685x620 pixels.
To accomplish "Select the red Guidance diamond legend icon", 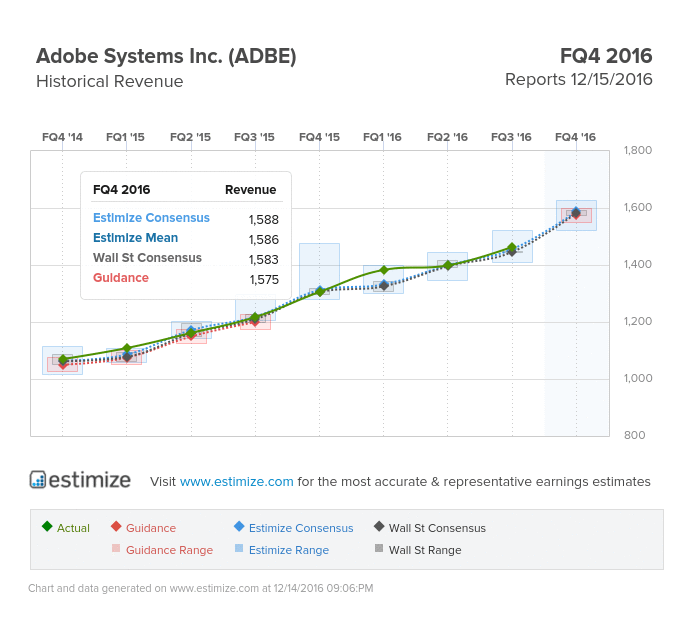I will [116, 526].
